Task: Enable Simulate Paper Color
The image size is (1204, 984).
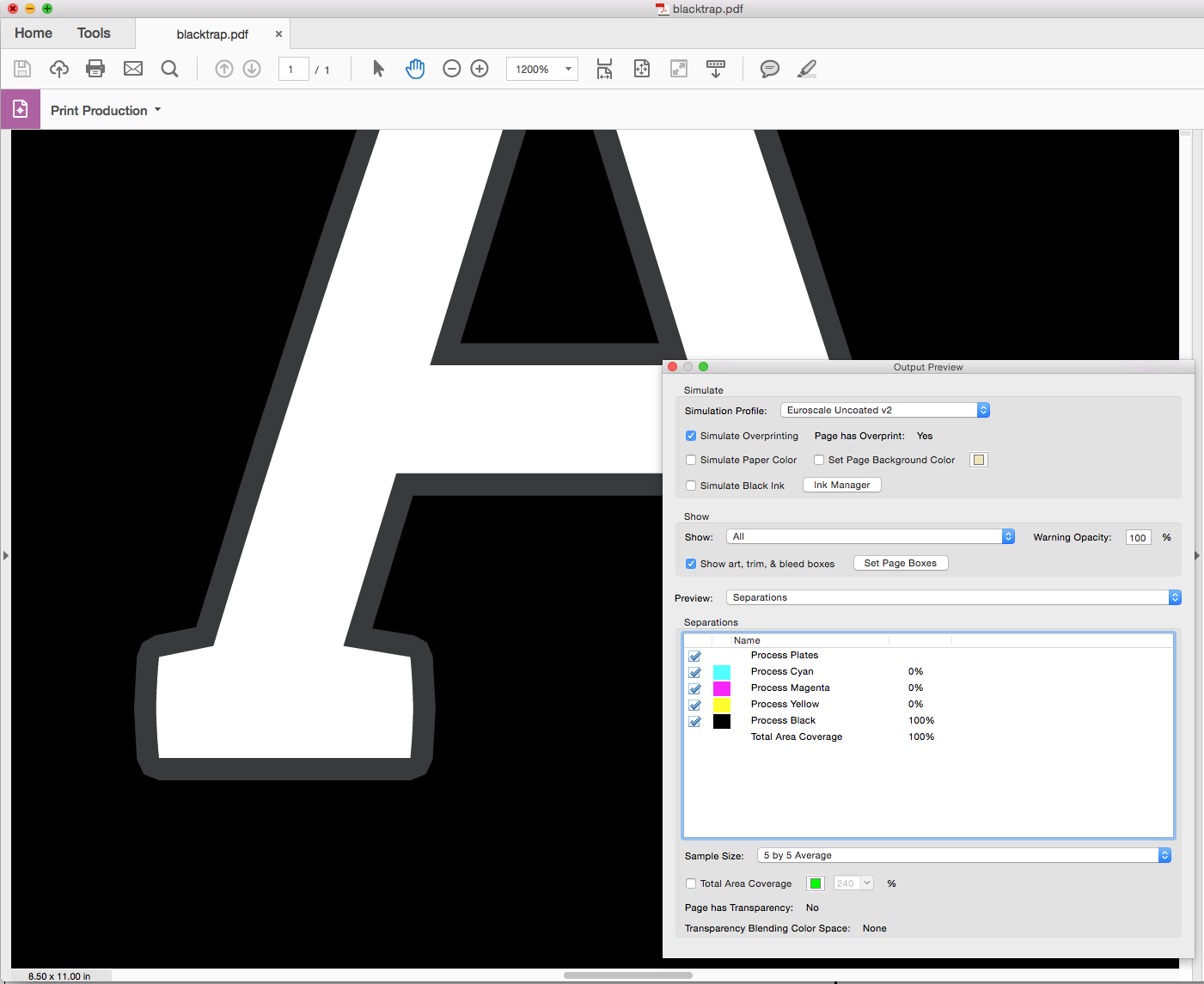Action: pos(691,460)
